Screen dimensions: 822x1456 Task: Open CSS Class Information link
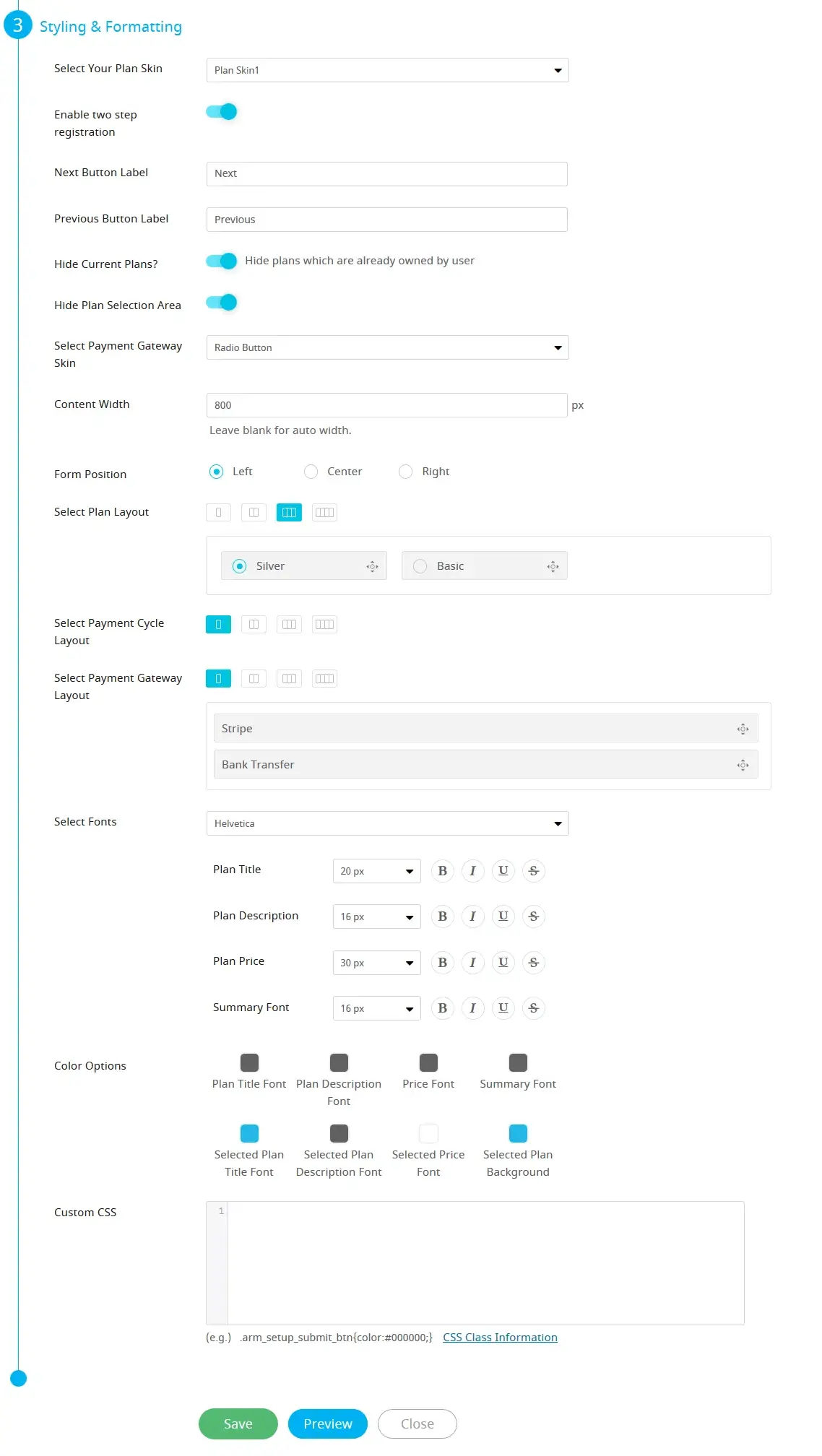pyautogui.click(x=500, y=1338)
